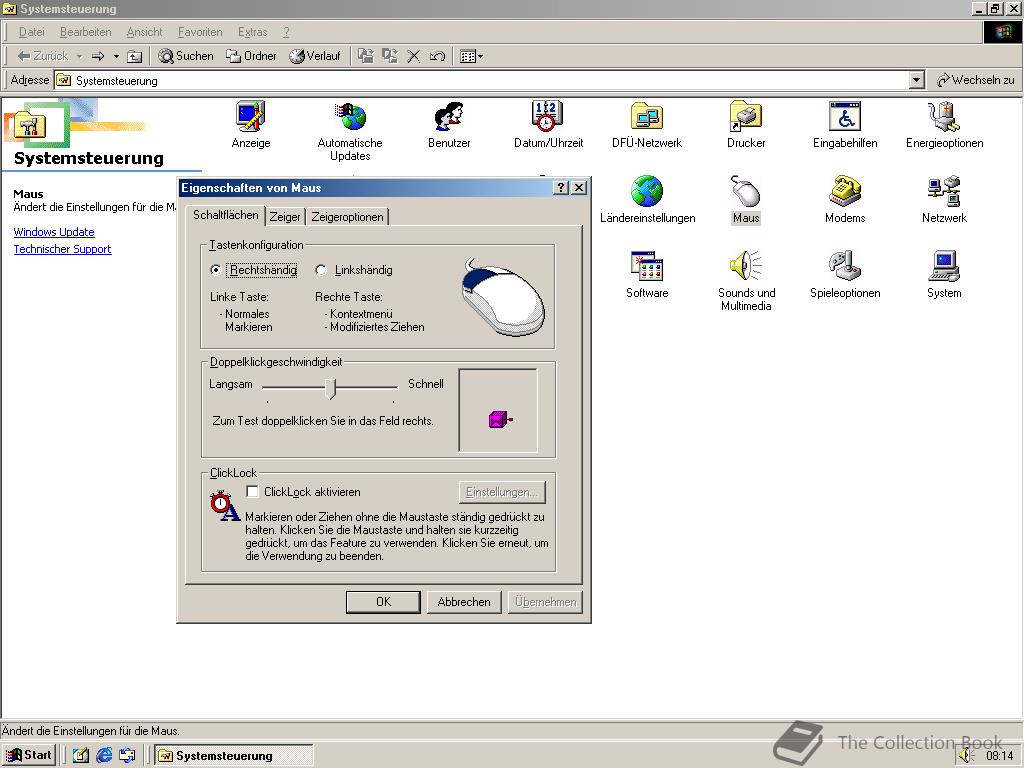Click the Übernehmen button
This screenshot has height=768, width=1024.
[x=545, y=601]
